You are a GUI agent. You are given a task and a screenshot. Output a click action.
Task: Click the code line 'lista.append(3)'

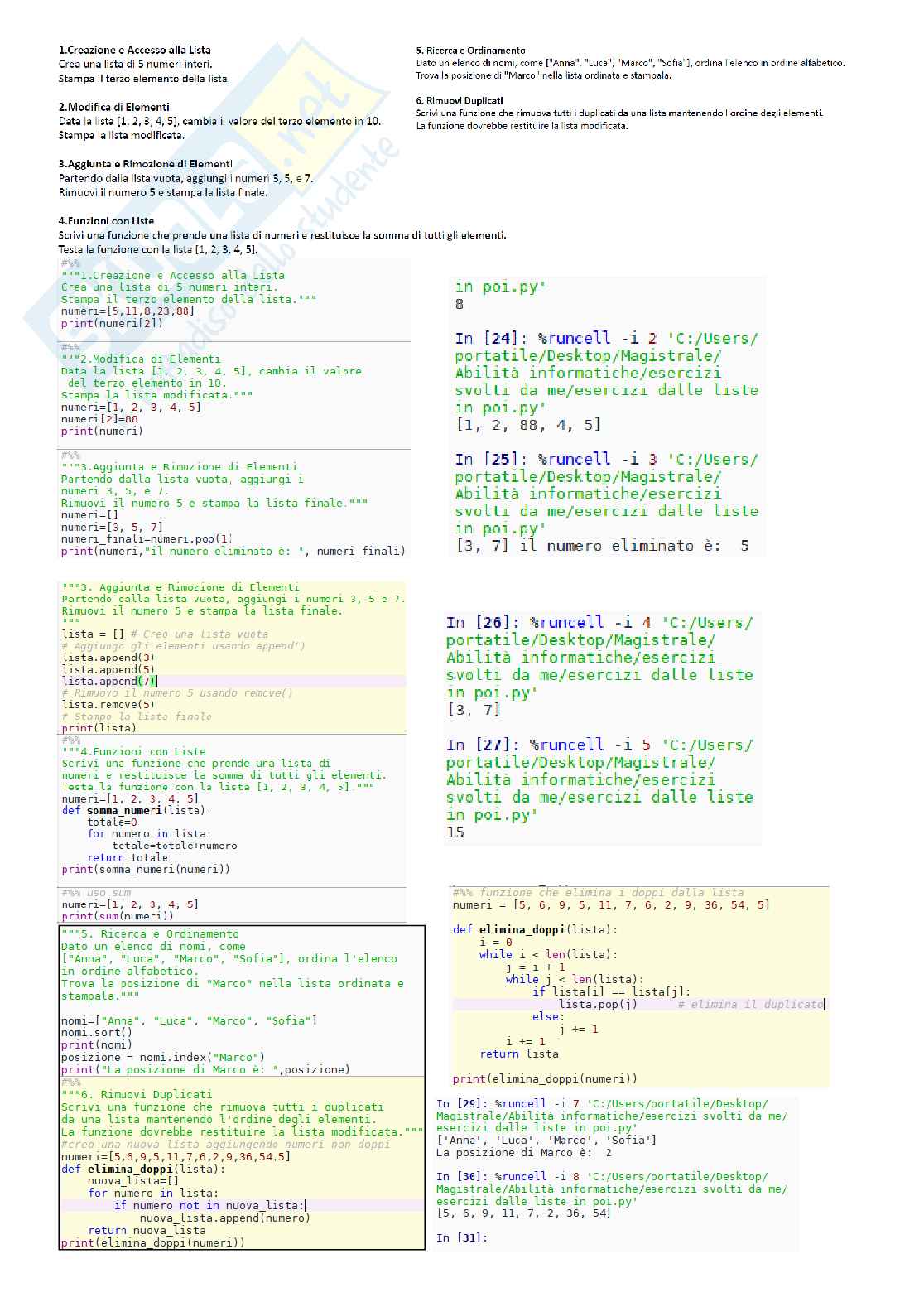[x=108, y=658]
